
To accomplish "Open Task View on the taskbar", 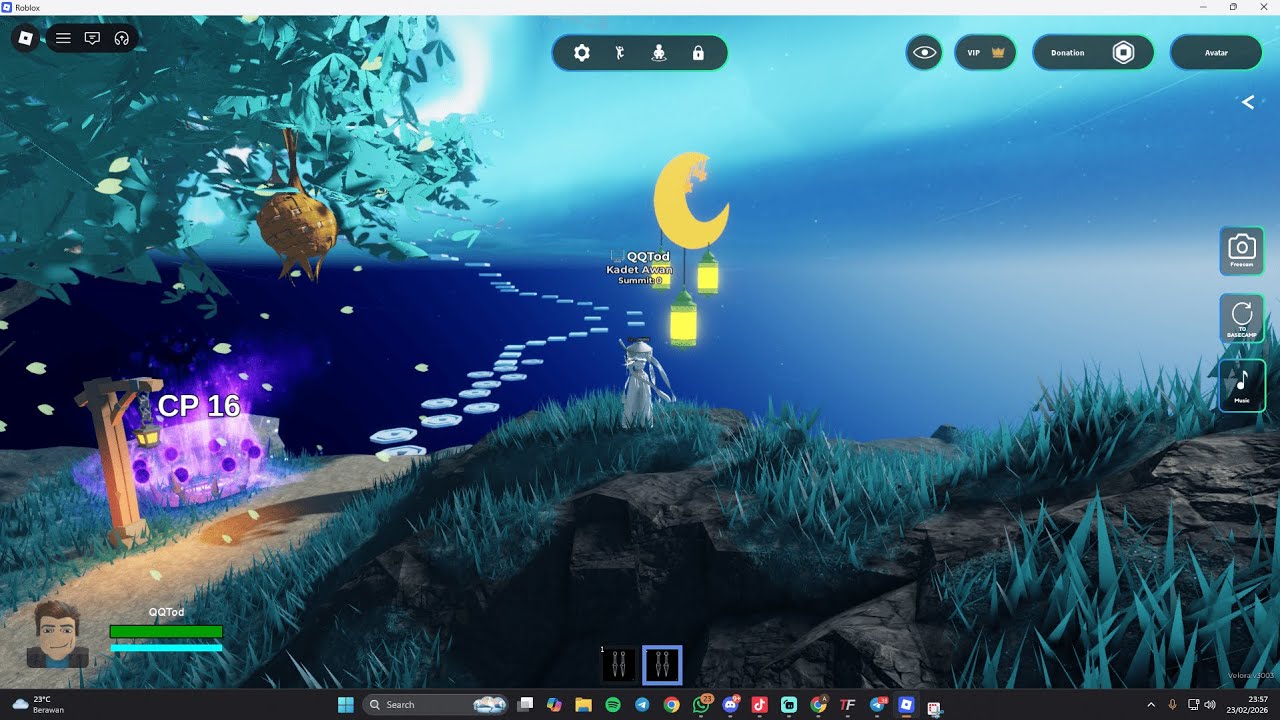I will (525, 705).
